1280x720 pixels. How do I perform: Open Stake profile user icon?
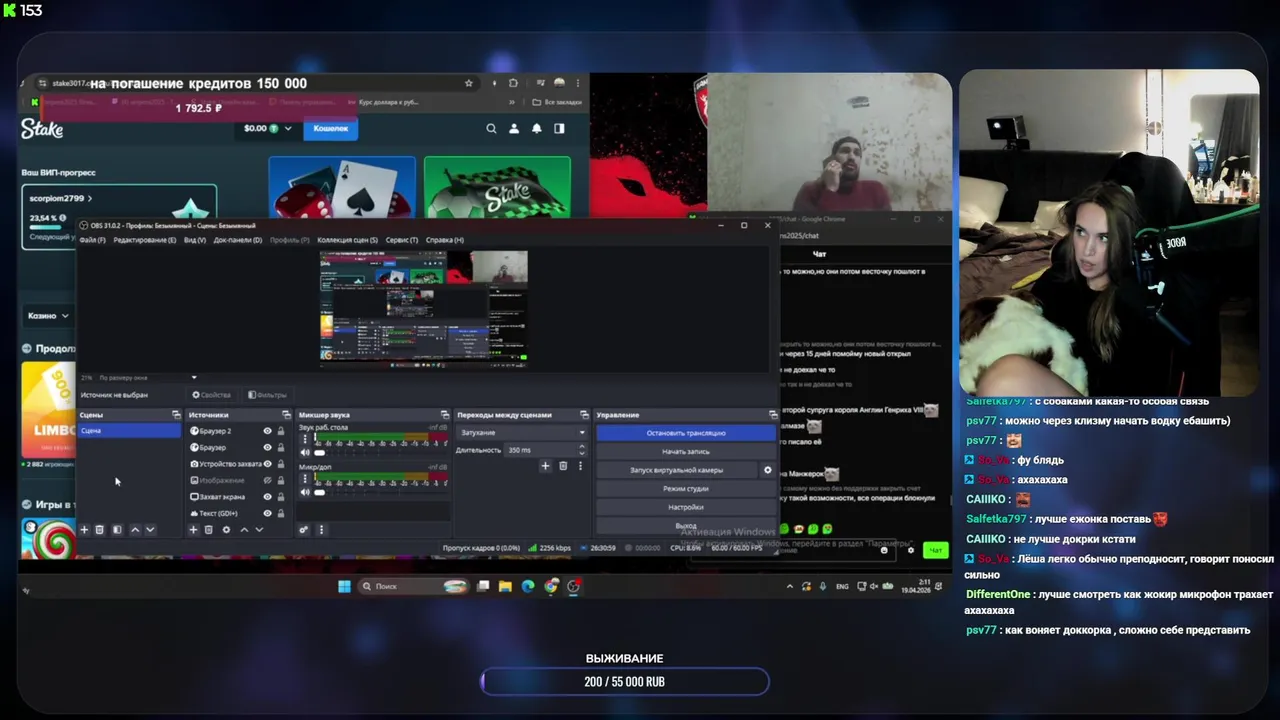tap(514, 129)
